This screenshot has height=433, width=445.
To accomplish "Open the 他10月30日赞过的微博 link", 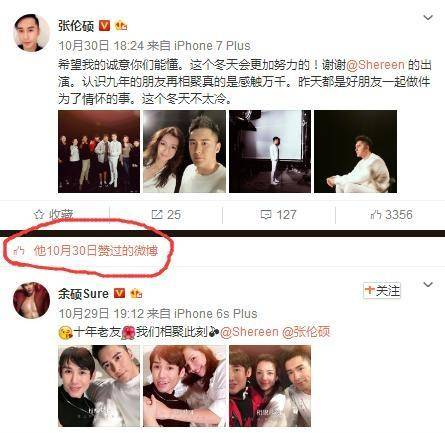I will 96,251.
